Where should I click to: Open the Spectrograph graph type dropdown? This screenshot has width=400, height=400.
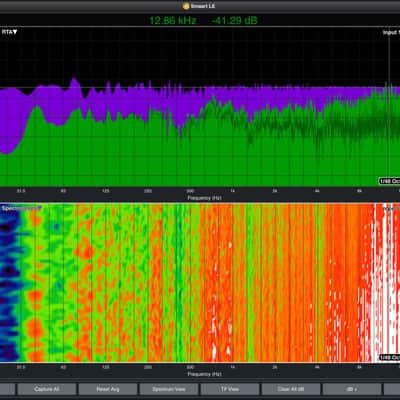click(x=22, y=208)
